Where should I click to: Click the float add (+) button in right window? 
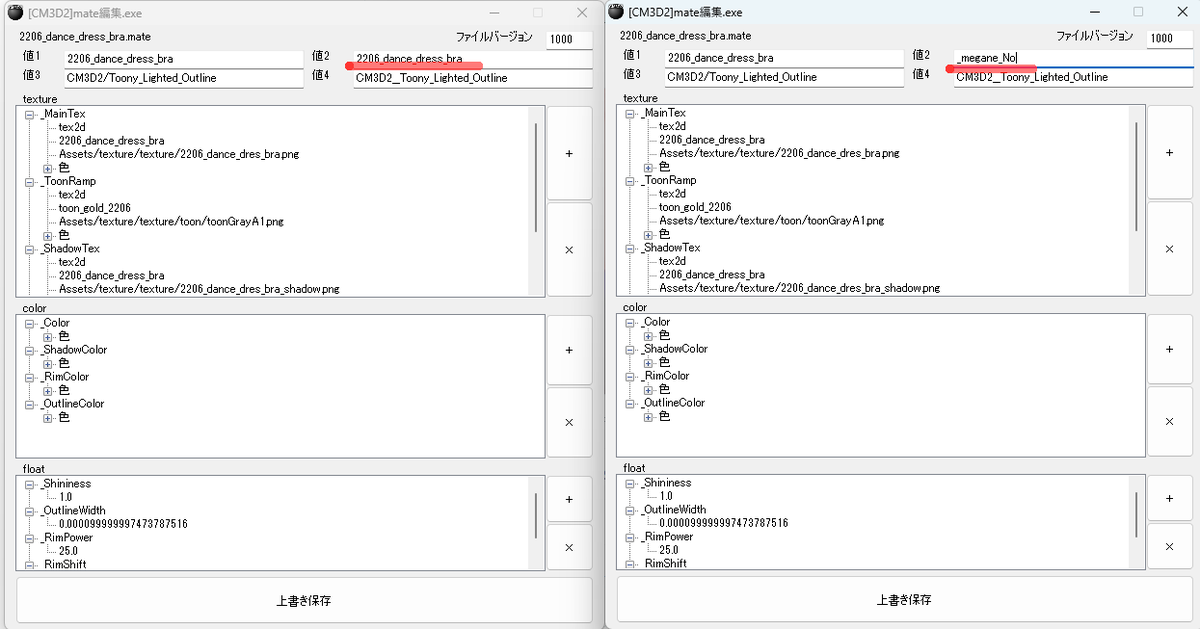coord(1169,498)
